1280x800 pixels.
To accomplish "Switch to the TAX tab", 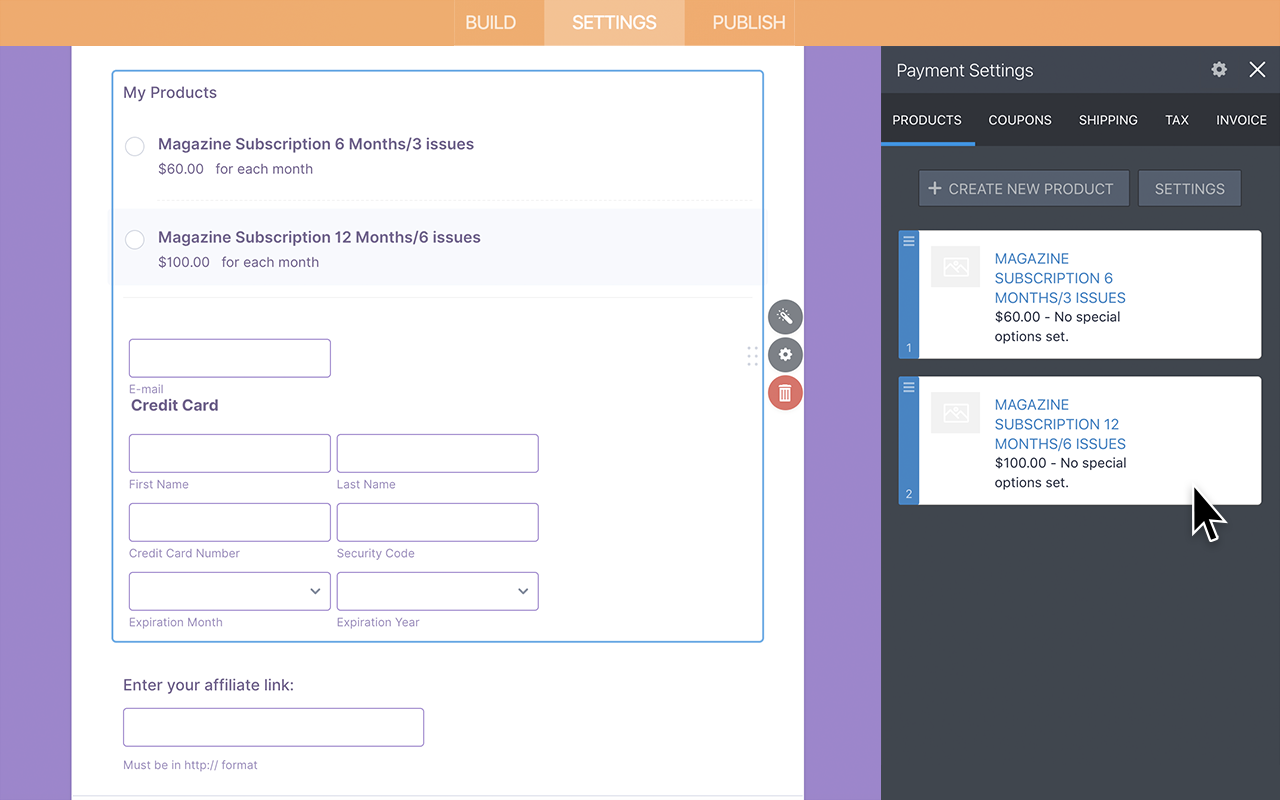I will 1177,120.
